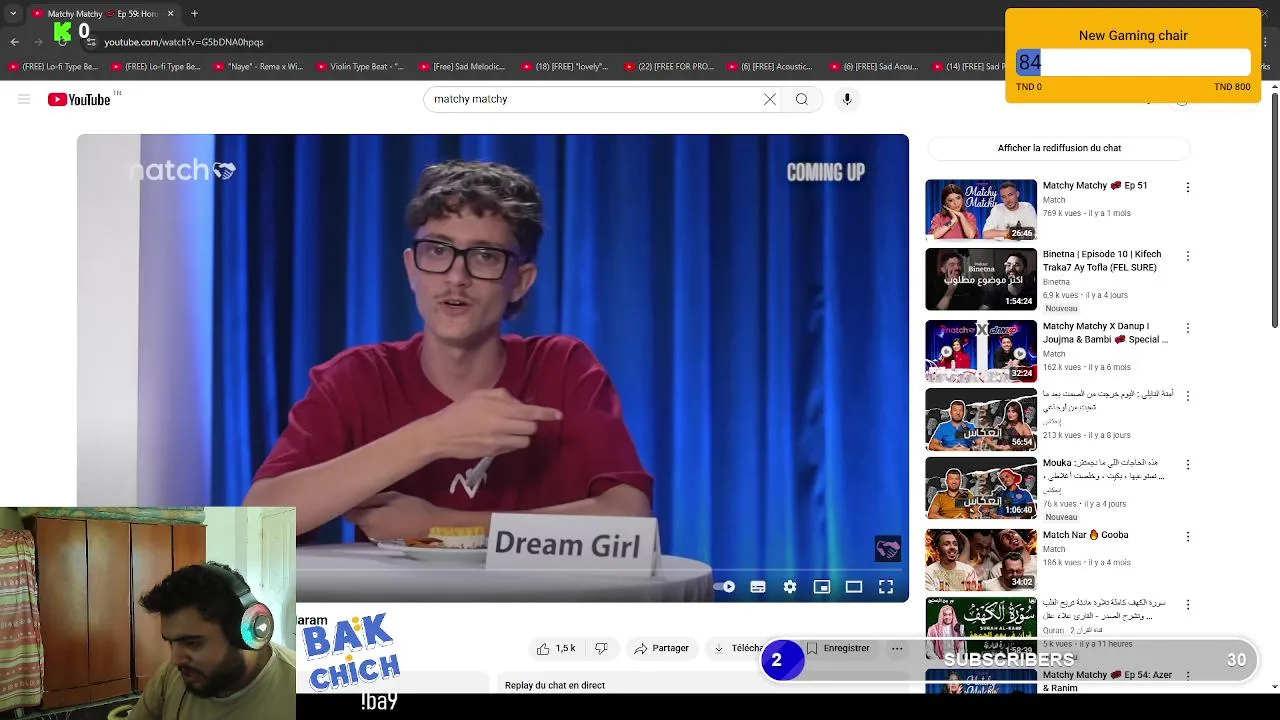Switch the video to miniplayer mode

pyautogui.click(x=822, y=587)
